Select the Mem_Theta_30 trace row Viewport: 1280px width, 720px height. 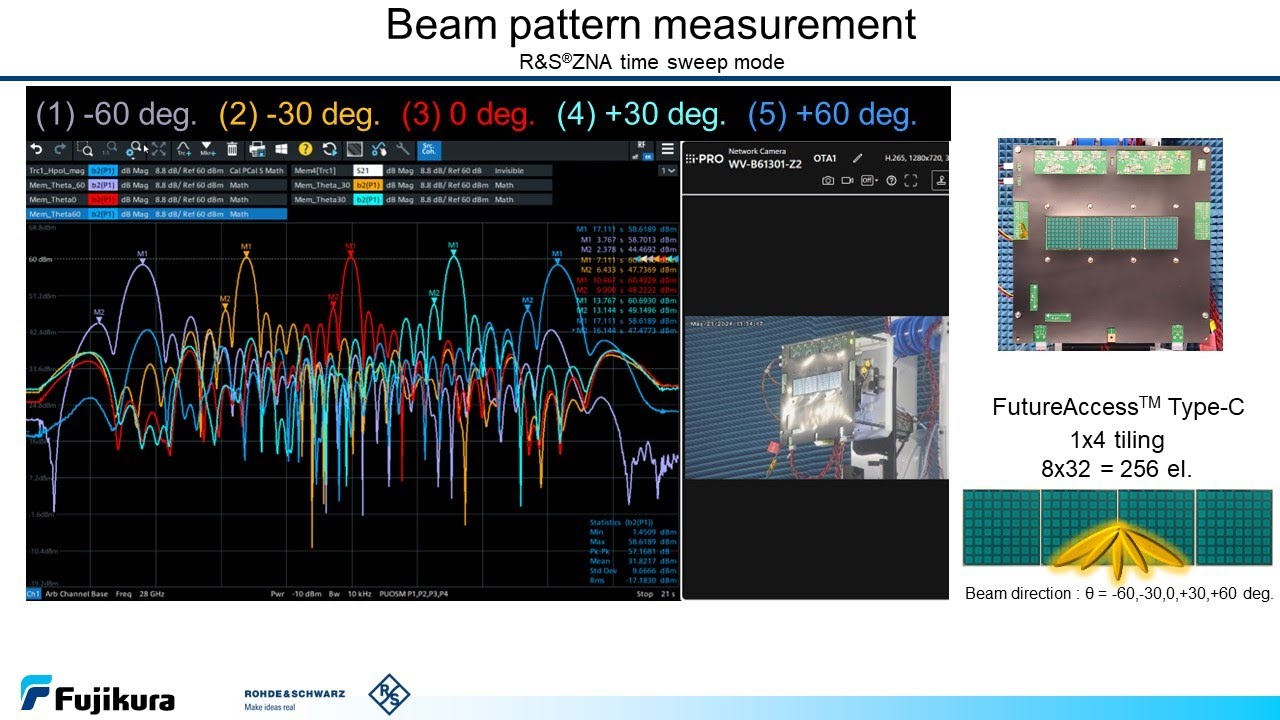point(422,185)
